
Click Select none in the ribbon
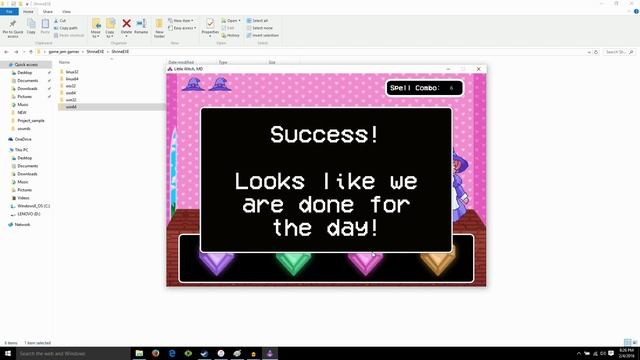(x=260, y=28)
